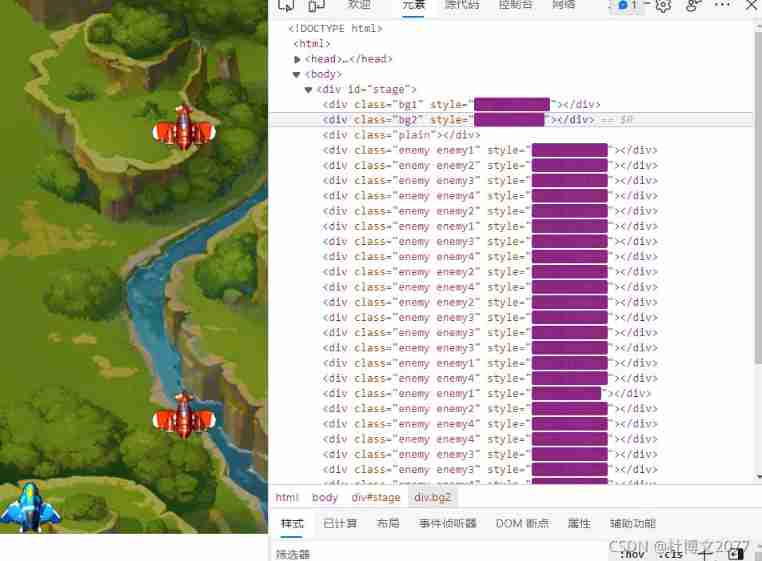This screenshot has height=561, width=762.
Task: Toggle the :hov element state panel
Action: [632, 554]
